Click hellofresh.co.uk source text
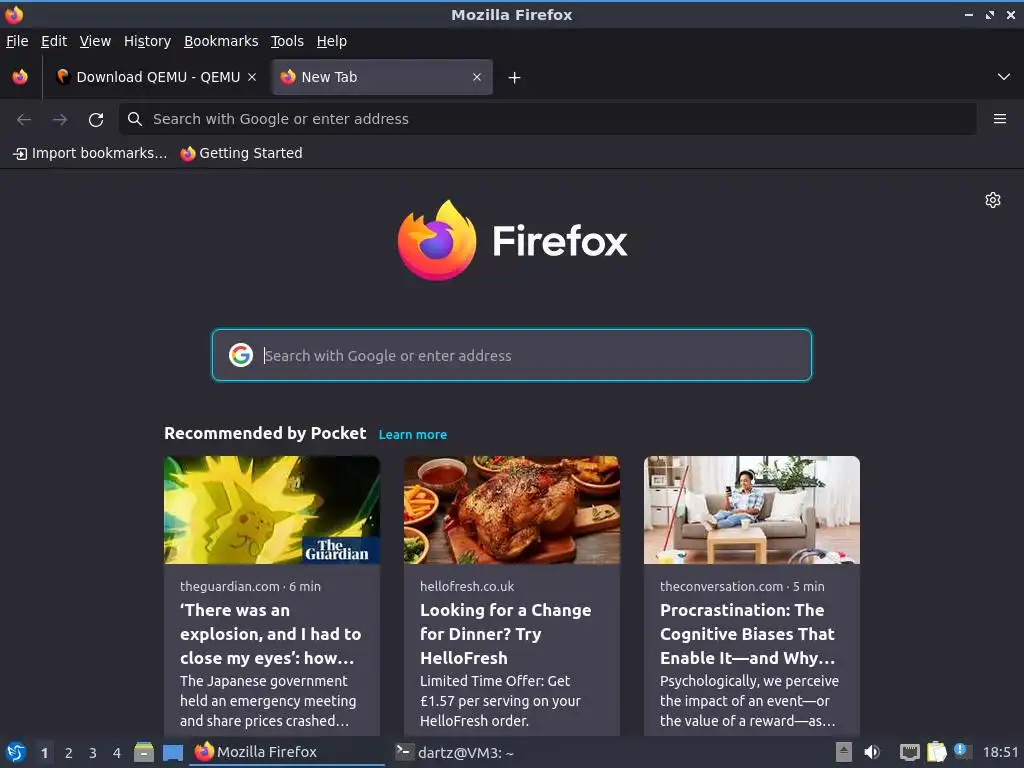Viewport: 1024px width, 768px height. (467, 586)
